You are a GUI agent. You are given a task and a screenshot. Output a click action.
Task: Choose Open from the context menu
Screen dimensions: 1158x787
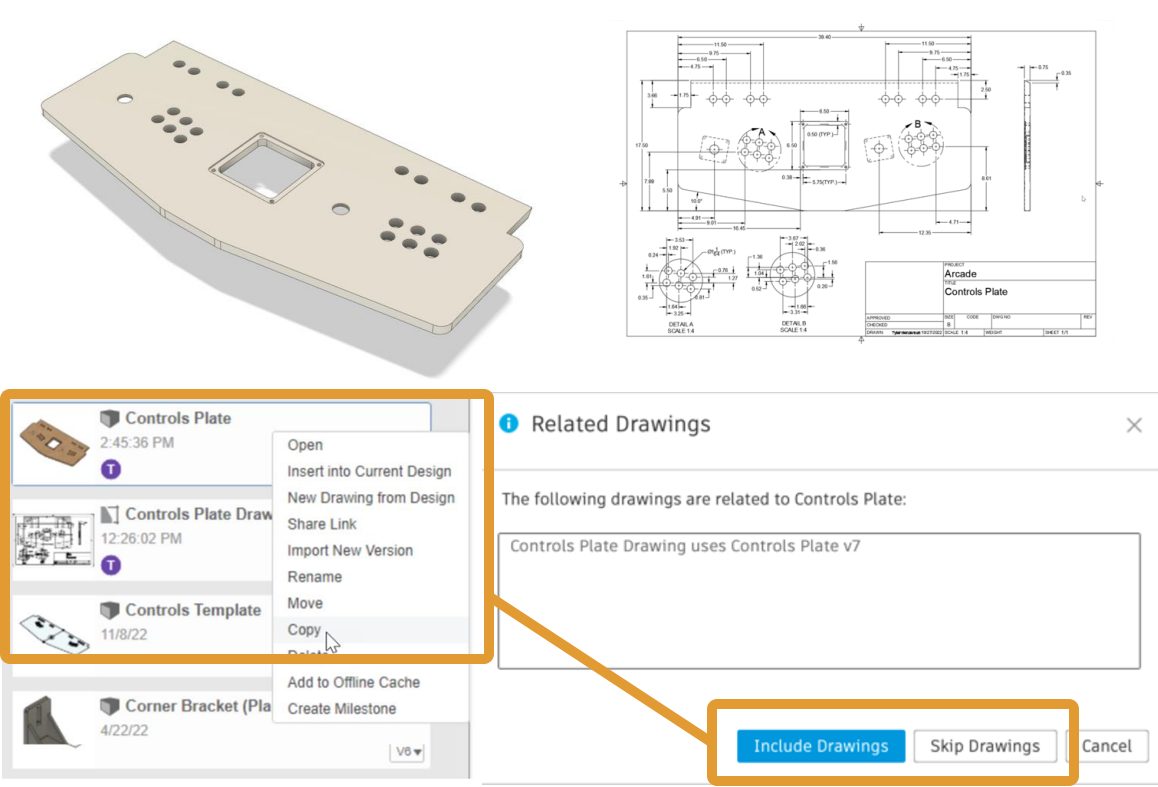tap(305, 445)
